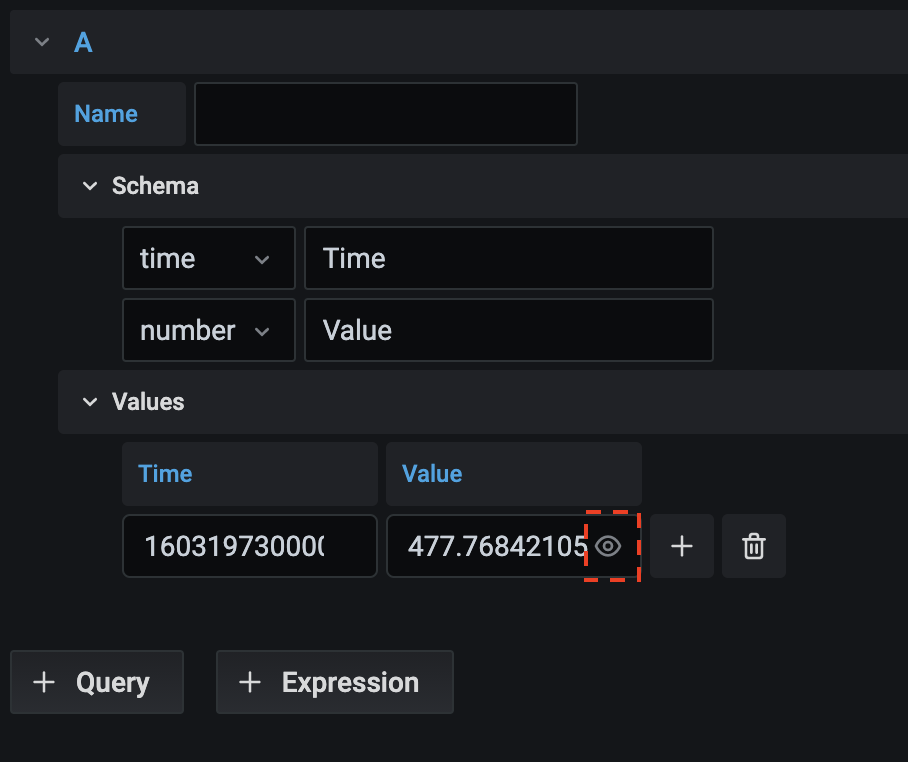The image size is (908, 762).
Task: Click the Name label beside the input
Action: tap(105, 113)
